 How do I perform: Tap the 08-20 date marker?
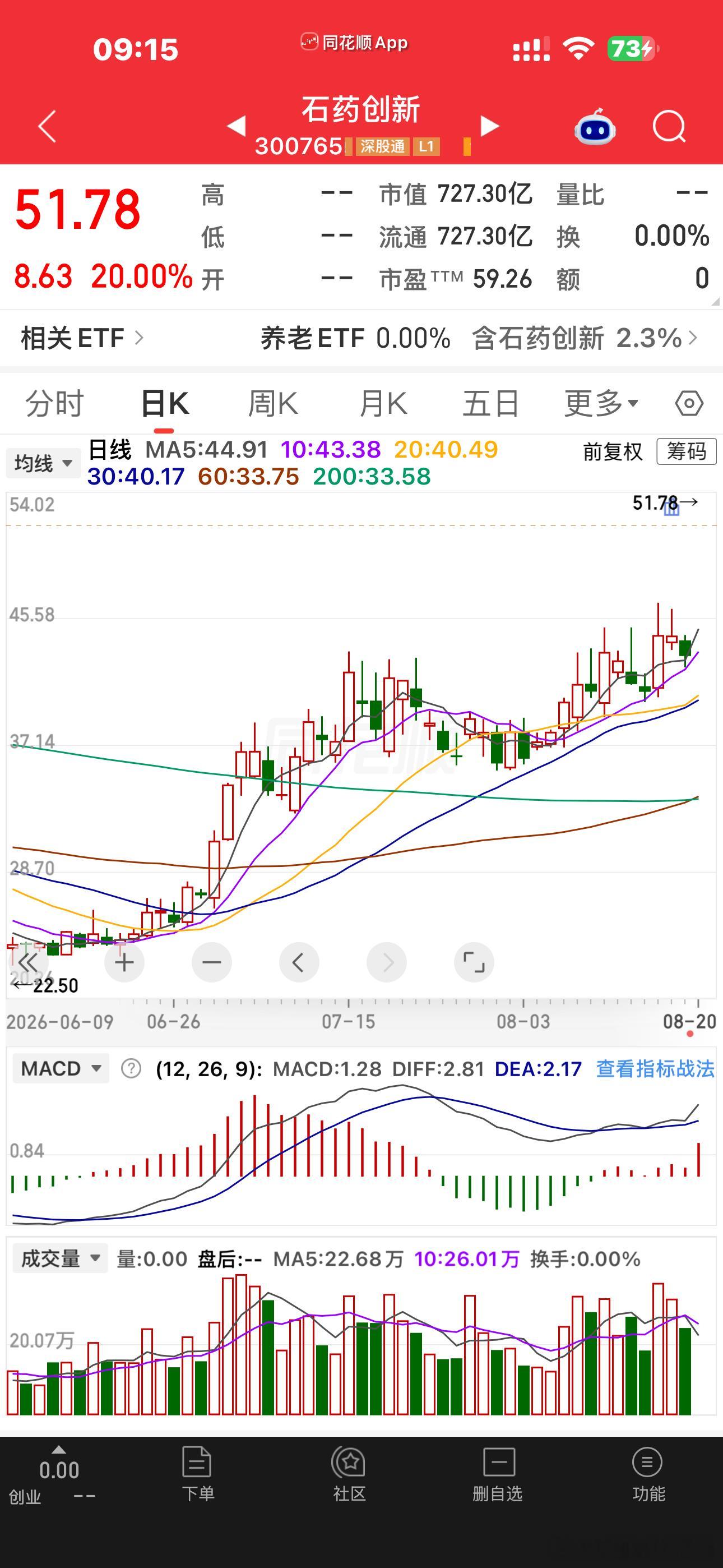tap(689, 1021)
